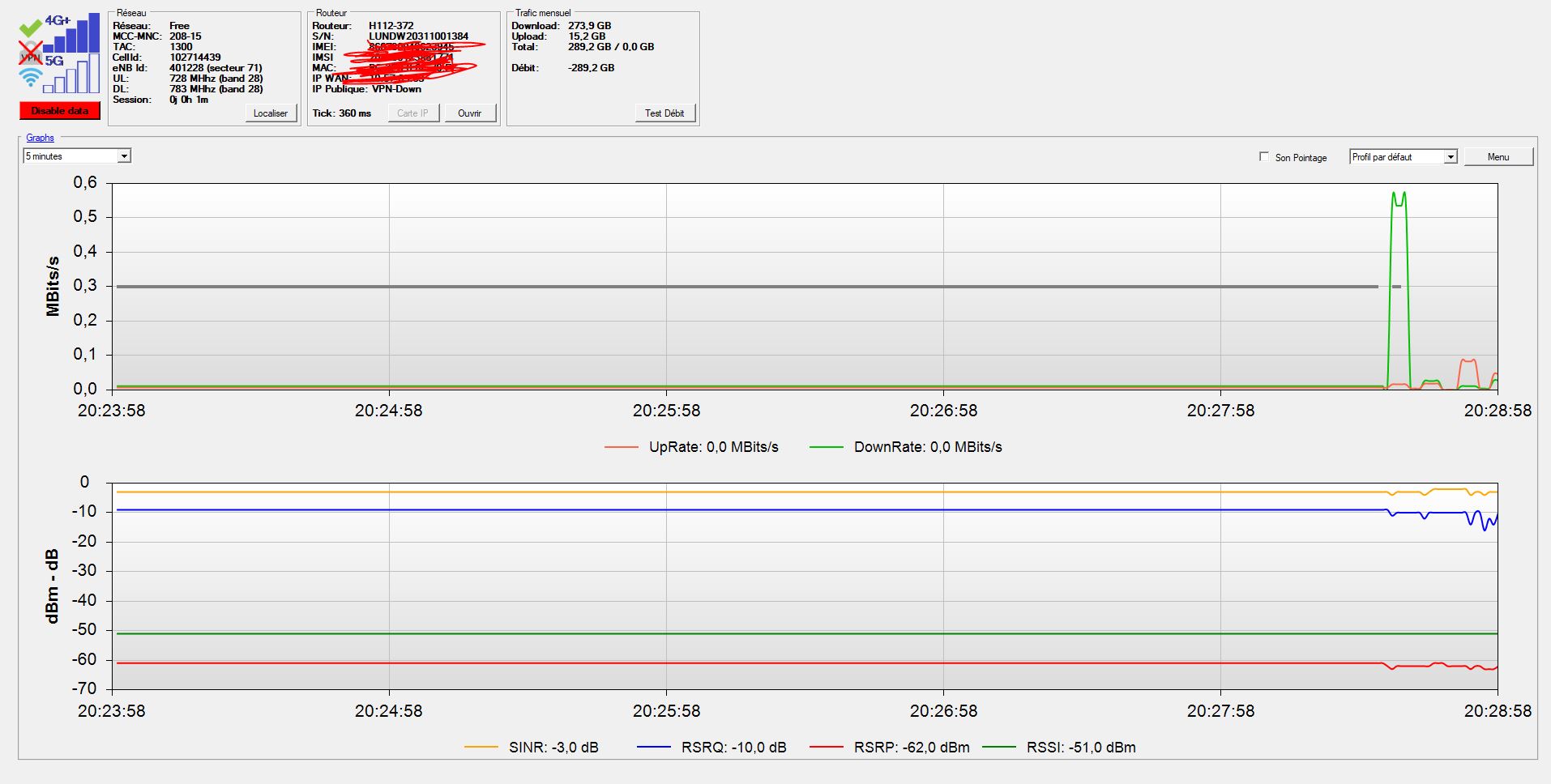Image resolution: width=1551 pixels, height=784 pixels.
Task: Click the Download value 273,9 GB
Action: pos(590,26)
